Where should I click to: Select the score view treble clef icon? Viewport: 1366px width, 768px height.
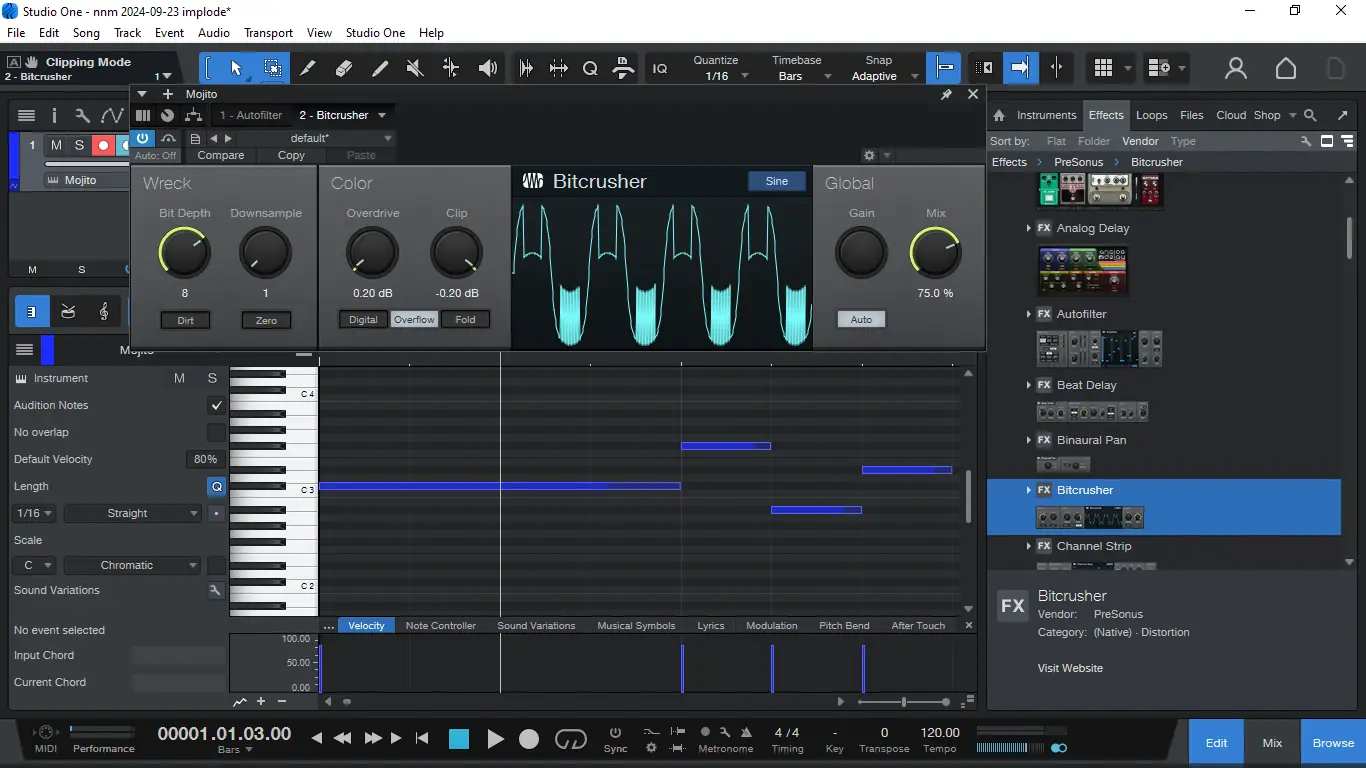pos(104,312)
